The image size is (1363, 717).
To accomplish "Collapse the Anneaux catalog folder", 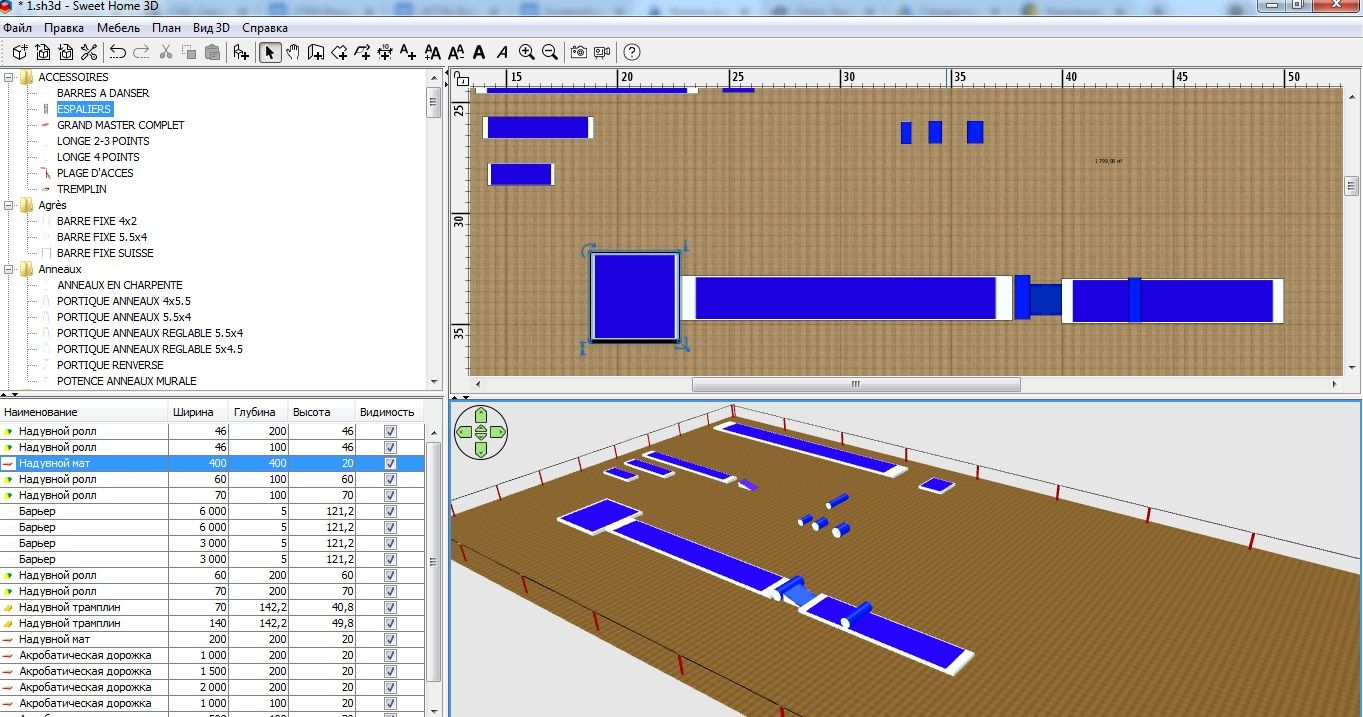I will click(x=9, y=269).
